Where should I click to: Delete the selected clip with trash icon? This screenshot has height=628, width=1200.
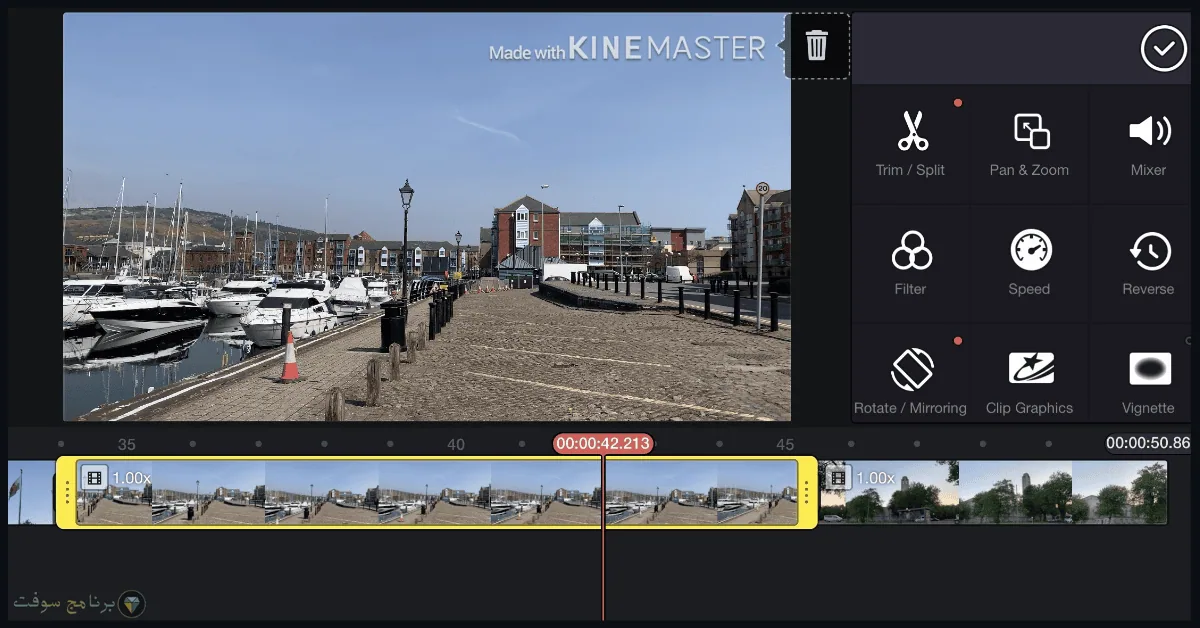[x=817, y=45]
